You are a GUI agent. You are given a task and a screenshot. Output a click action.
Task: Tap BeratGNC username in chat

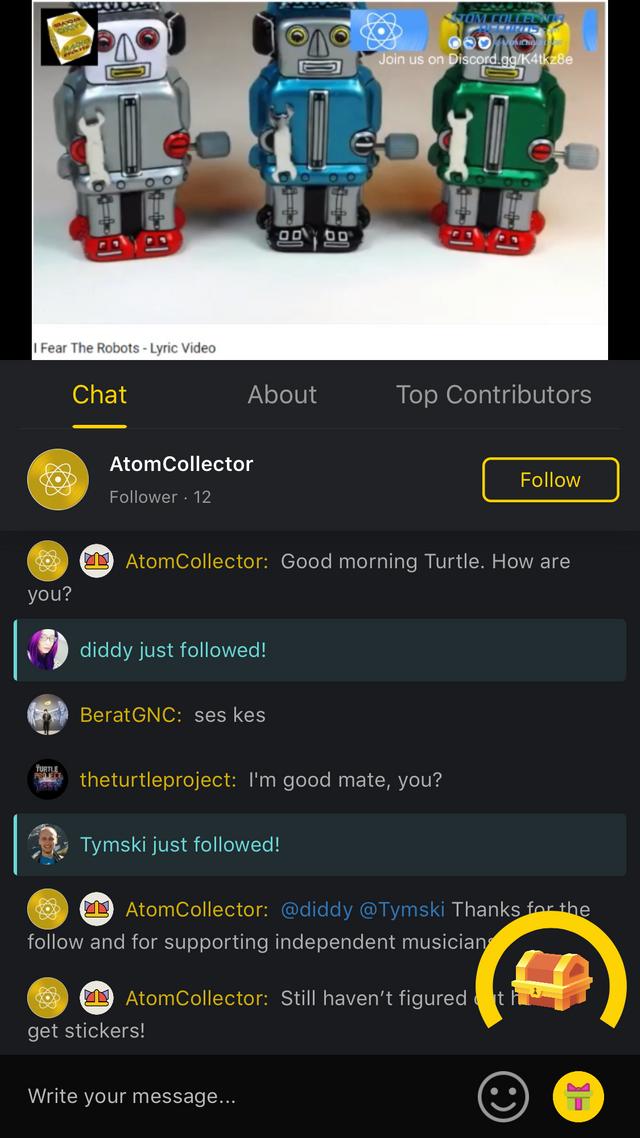[x=131, y=715]
